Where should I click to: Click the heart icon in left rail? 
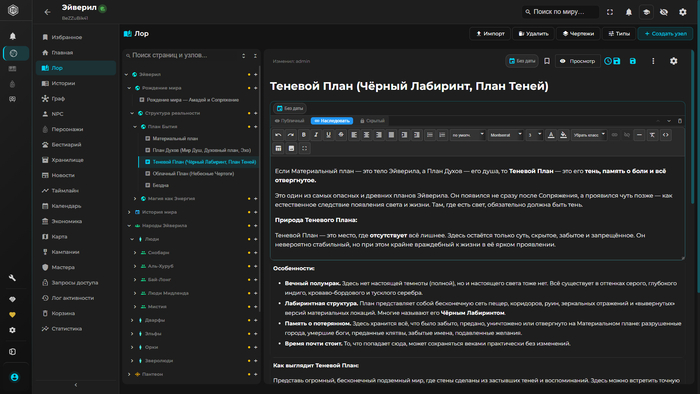[x=12, y=315]
